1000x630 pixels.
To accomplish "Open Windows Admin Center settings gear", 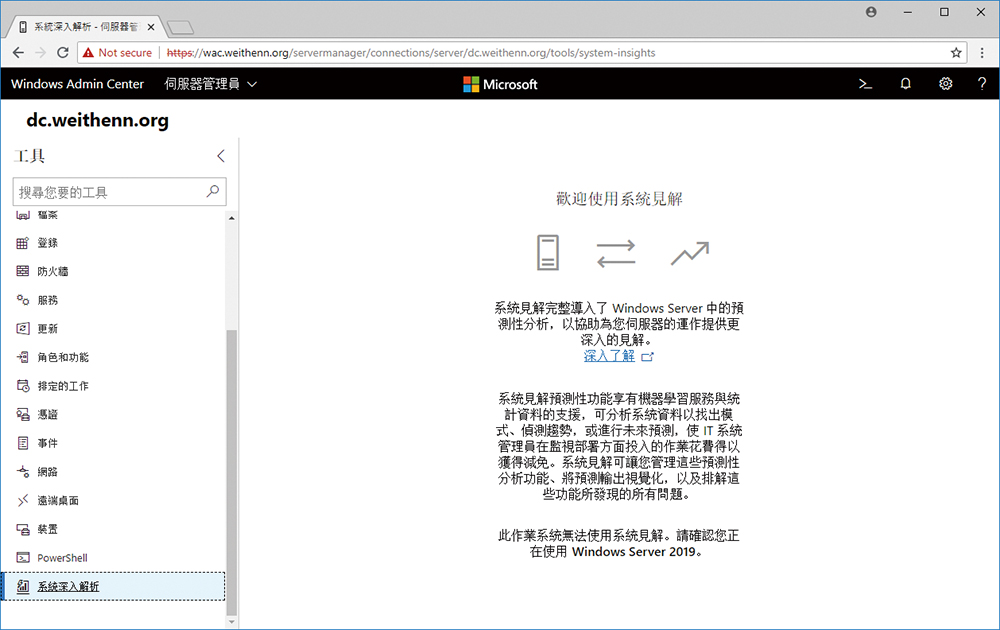I will 945,84.
